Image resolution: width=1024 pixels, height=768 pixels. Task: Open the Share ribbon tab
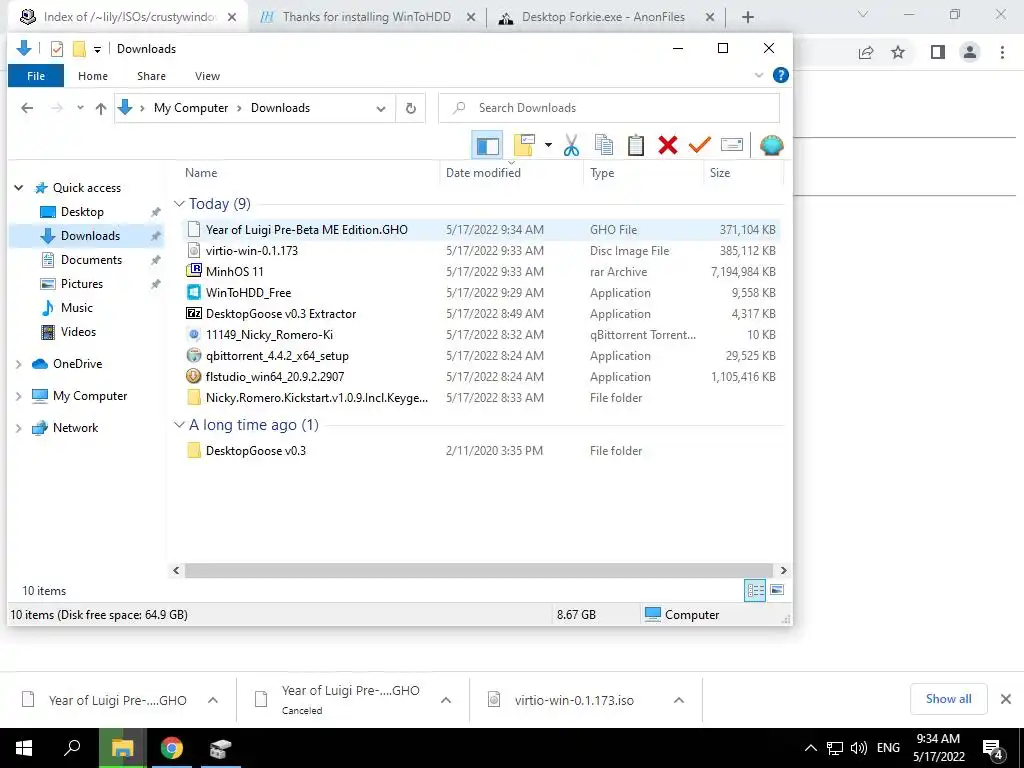[151, 76]
